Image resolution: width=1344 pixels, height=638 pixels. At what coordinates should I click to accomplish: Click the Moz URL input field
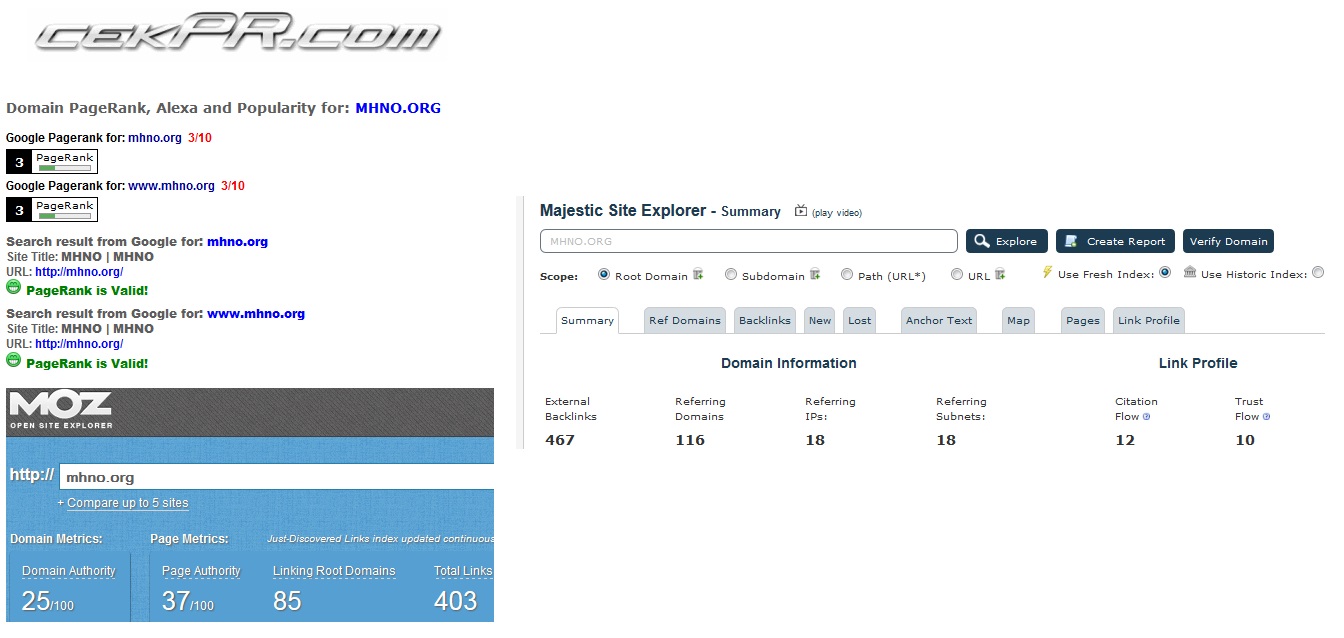pyautogui.click(x=277, y=477)
